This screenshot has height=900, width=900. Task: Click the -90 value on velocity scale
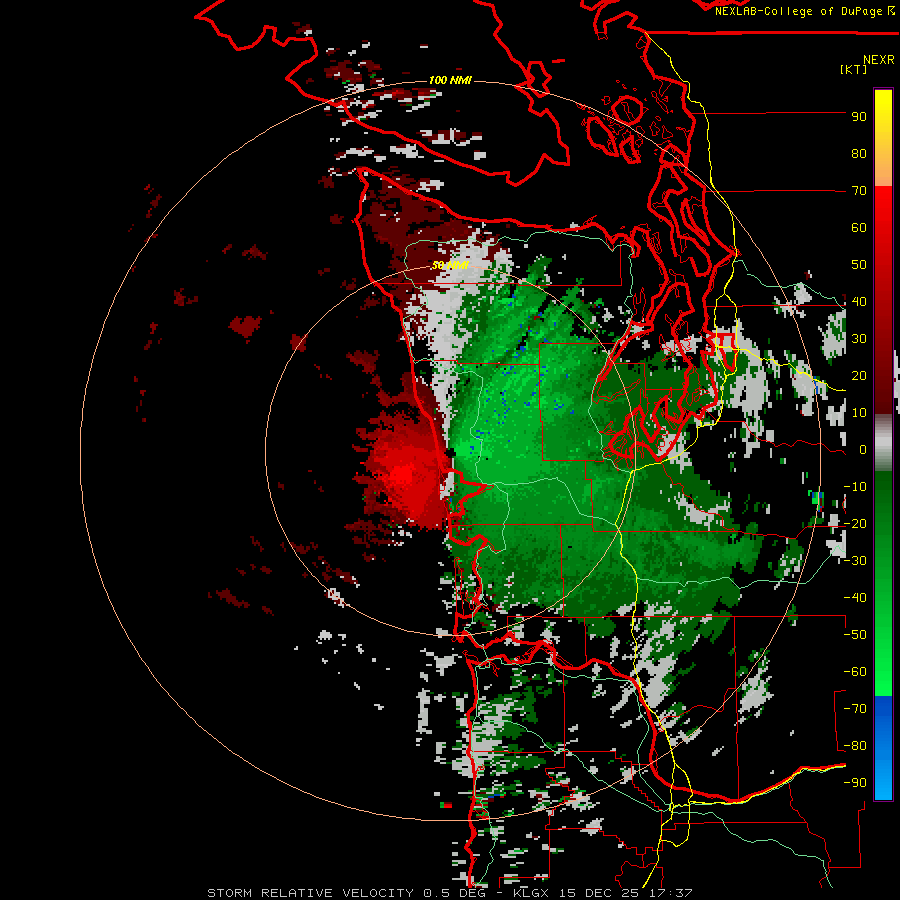pyautogui.click(x=855, y=783)
